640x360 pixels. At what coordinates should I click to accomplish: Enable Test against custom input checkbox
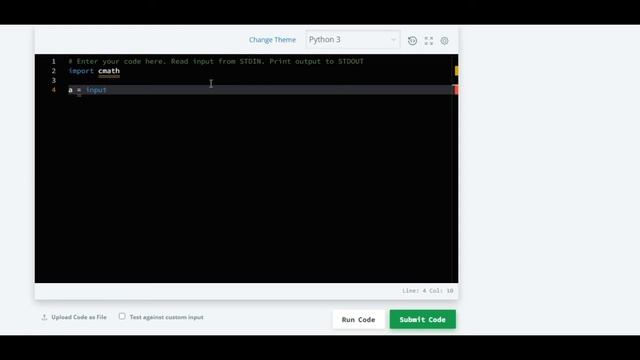coord(122,316)
